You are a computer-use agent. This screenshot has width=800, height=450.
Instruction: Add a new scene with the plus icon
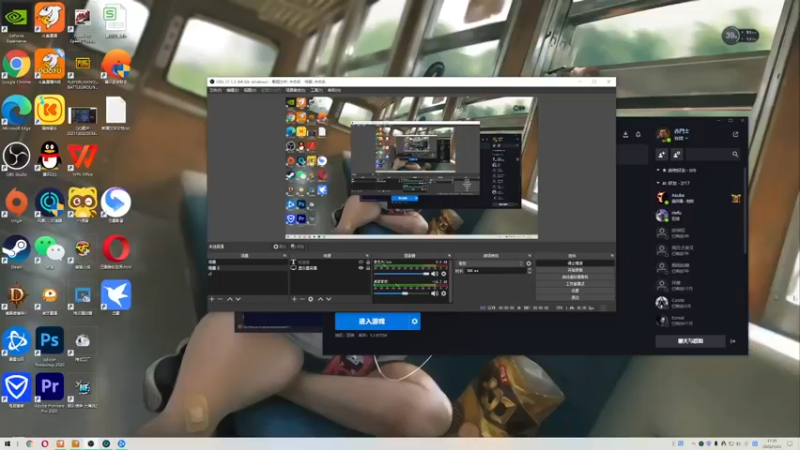tap(212, 299)
